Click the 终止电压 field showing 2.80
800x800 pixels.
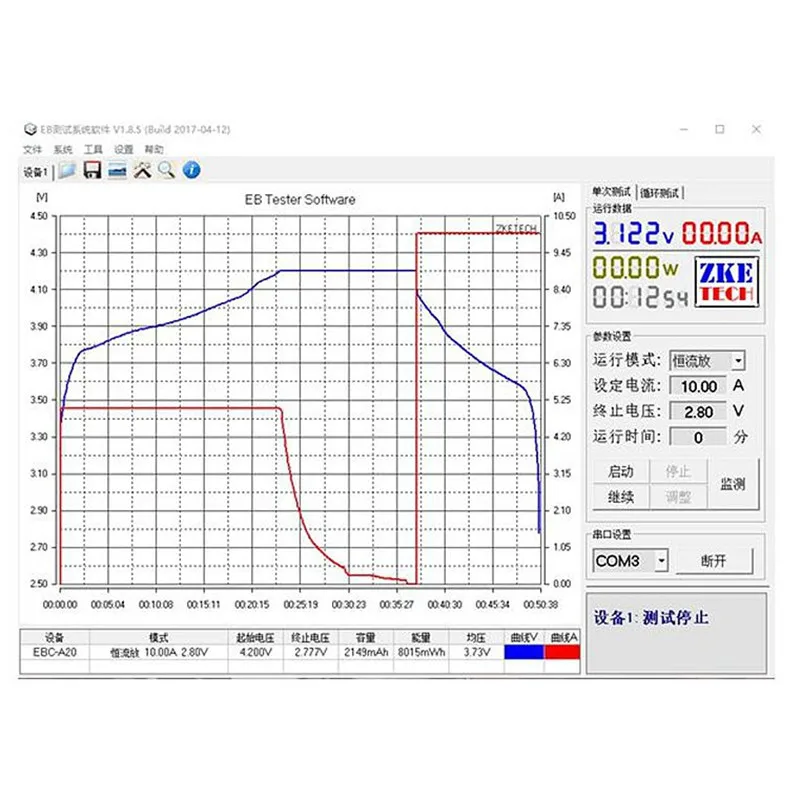[698, 412]
